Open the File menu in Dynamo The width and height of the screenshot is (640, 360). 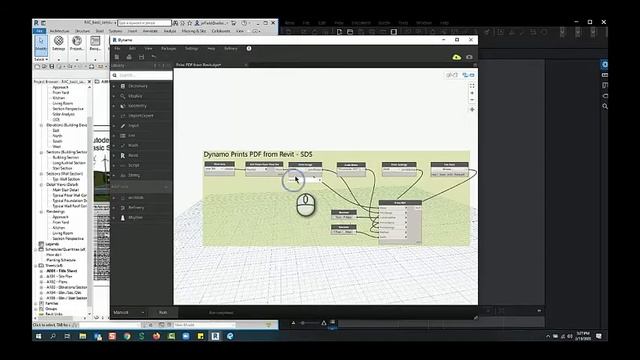pos(117,49)
